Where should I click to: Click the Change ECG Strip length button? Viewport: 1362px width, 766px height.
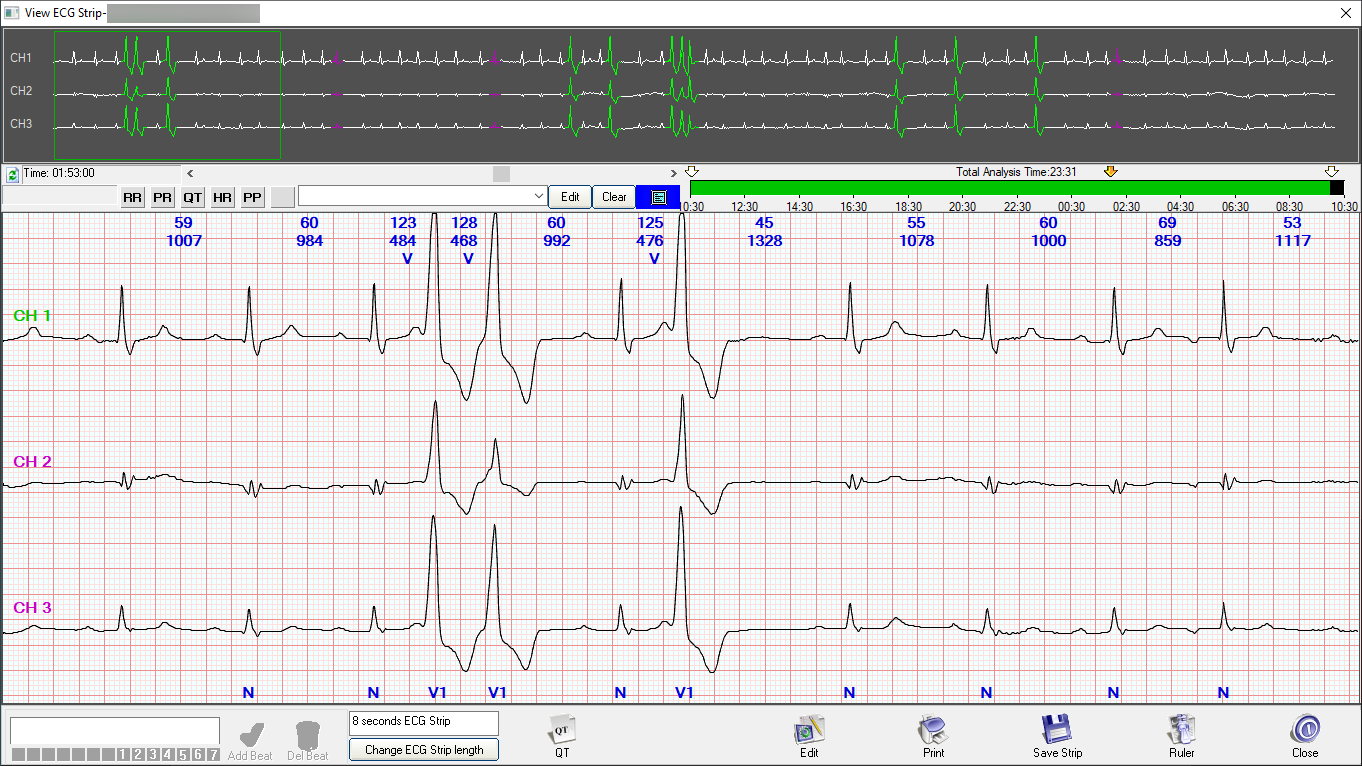click(423, 750)
